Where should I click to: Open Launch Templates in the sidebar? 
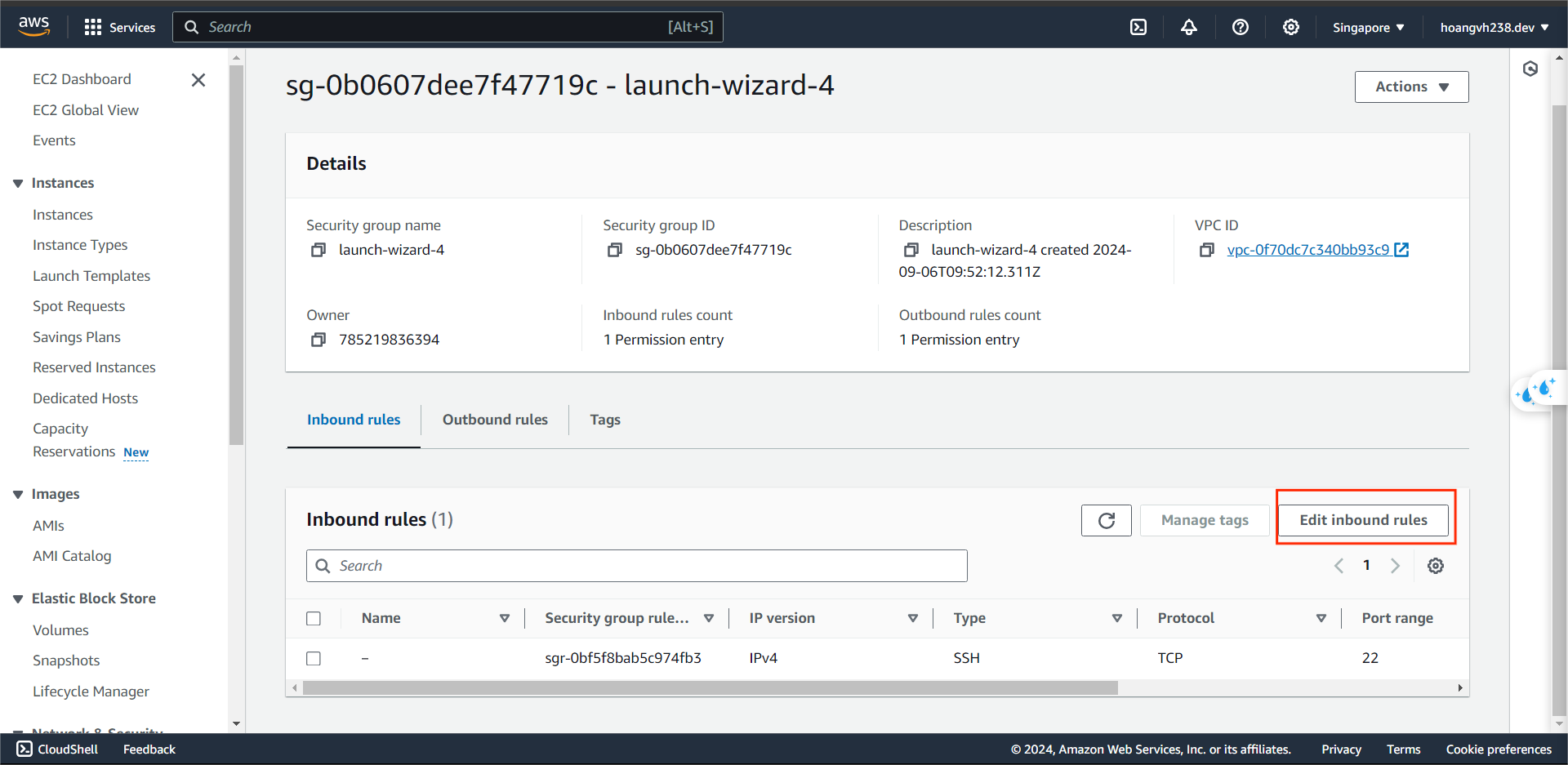91,276
